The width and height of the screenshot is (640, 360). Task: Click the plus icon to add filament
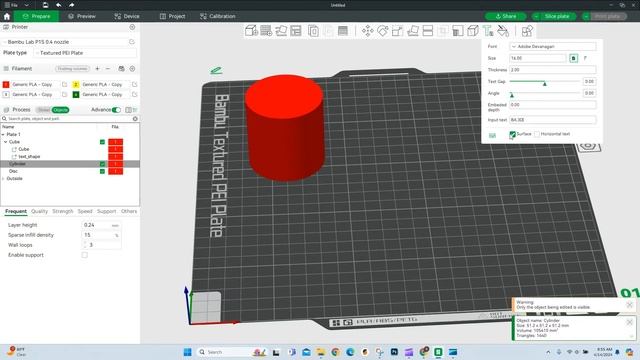pyautogui.click(x=98, y=69)
